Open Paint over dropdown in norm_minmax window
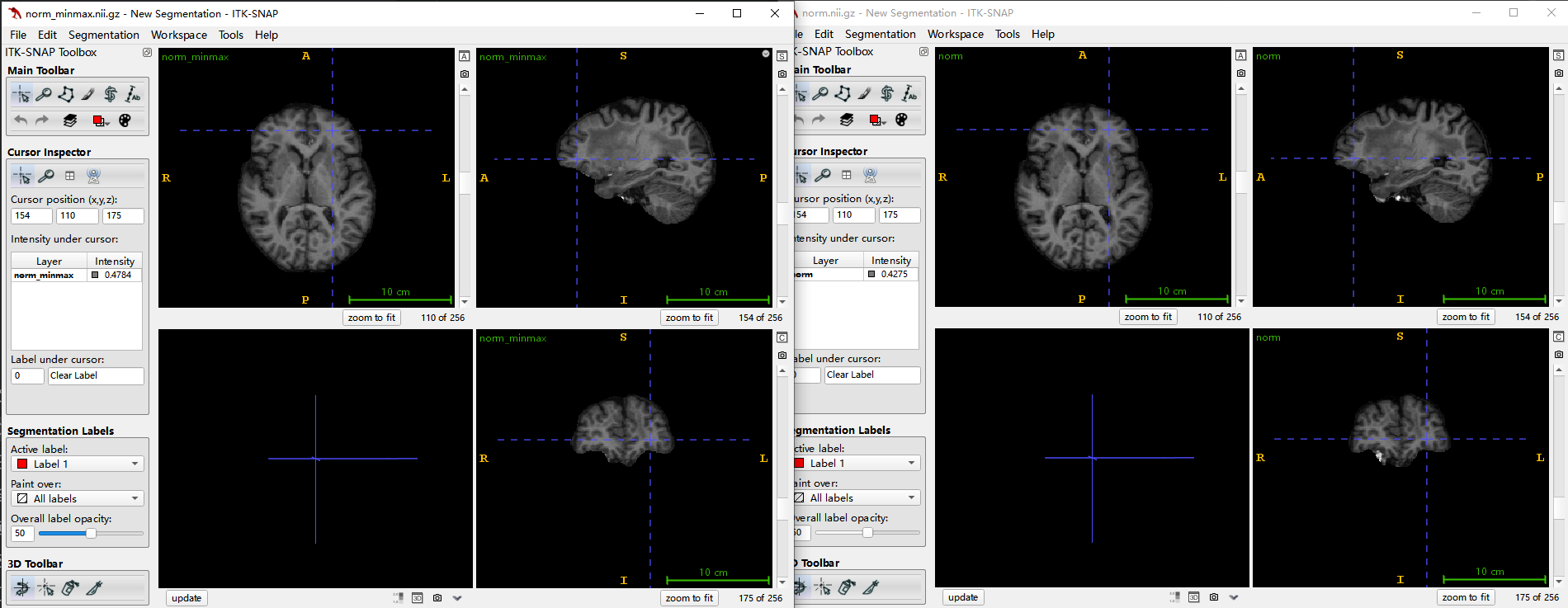The width and height of the screenshot is (1568, 608). pos(78,499)
